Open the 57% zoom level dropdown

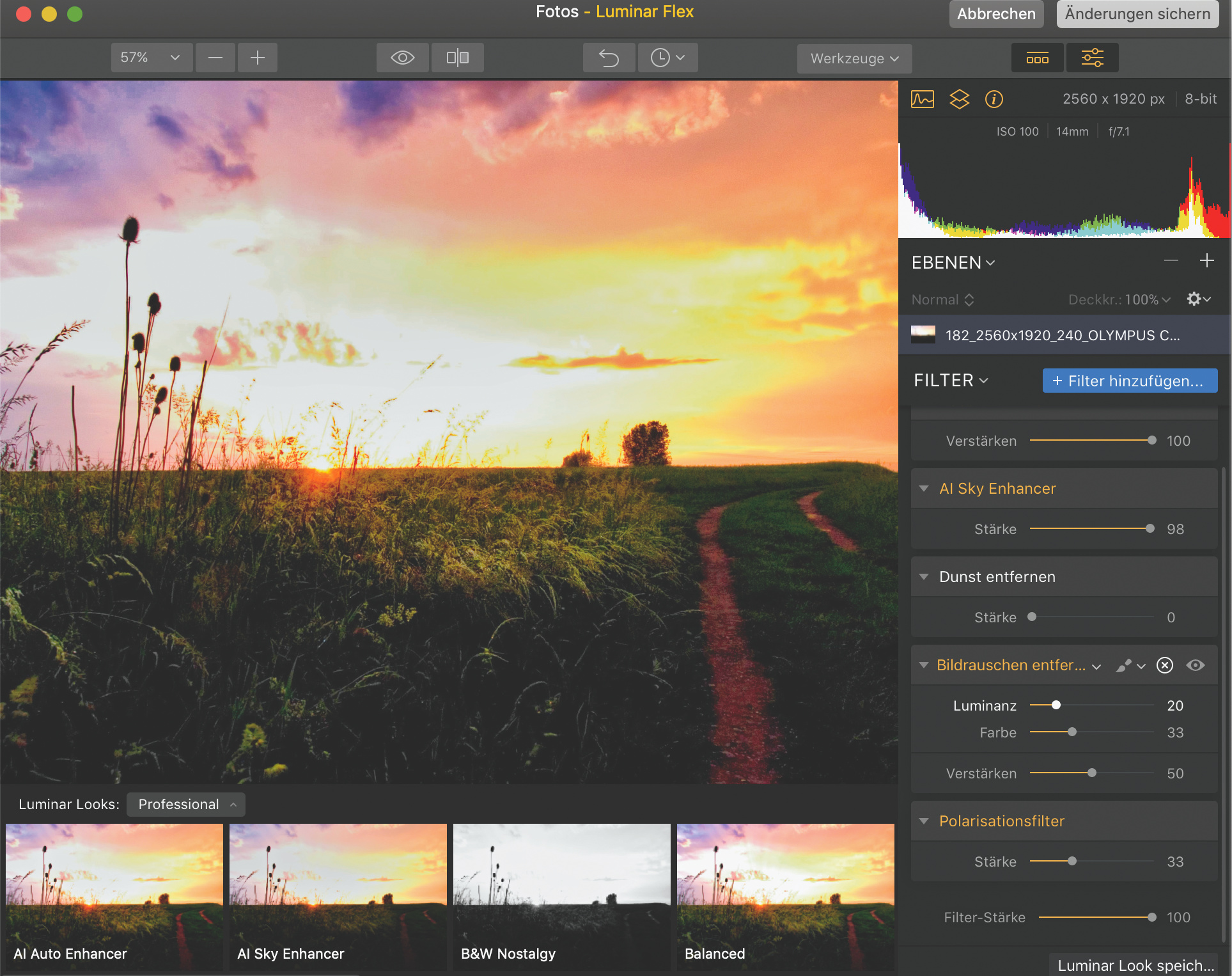tap(151, 58)
